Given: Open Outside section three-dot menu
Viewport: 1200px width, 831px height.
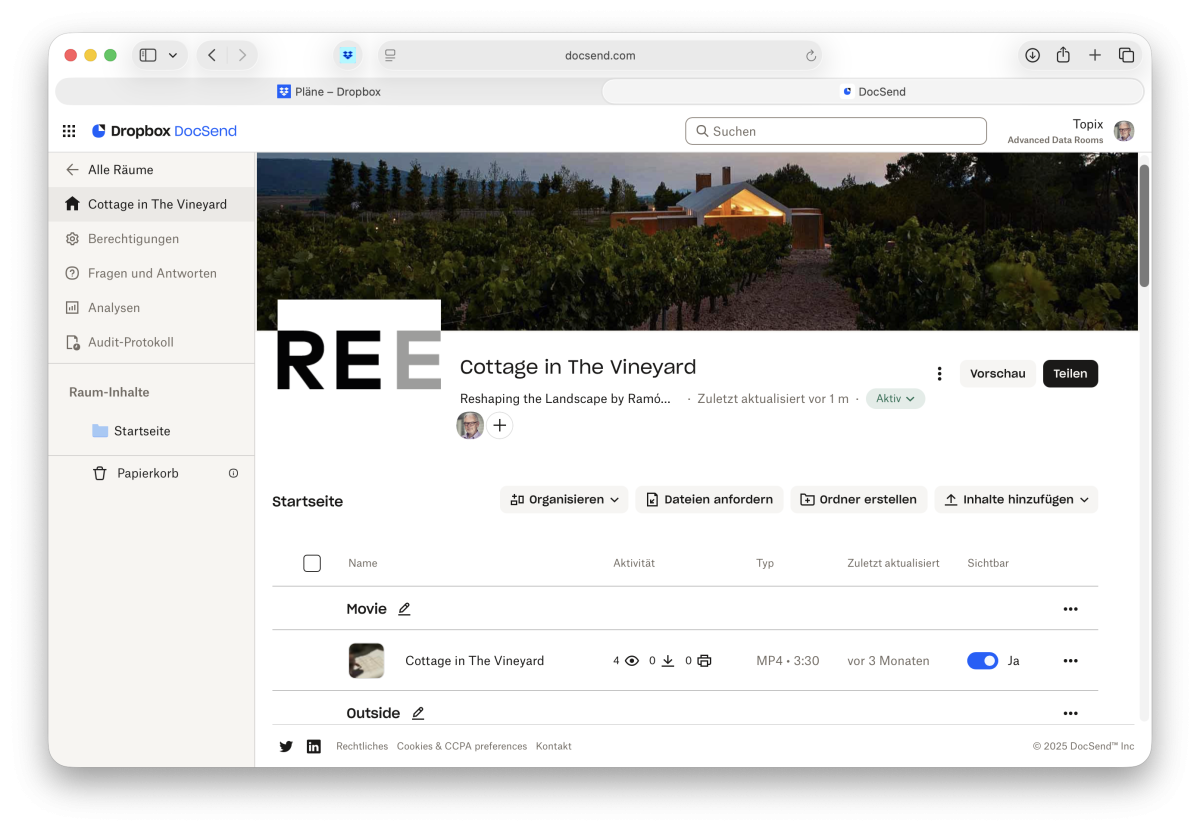Looking at the screenshot, I should [x=1070, y=713].
